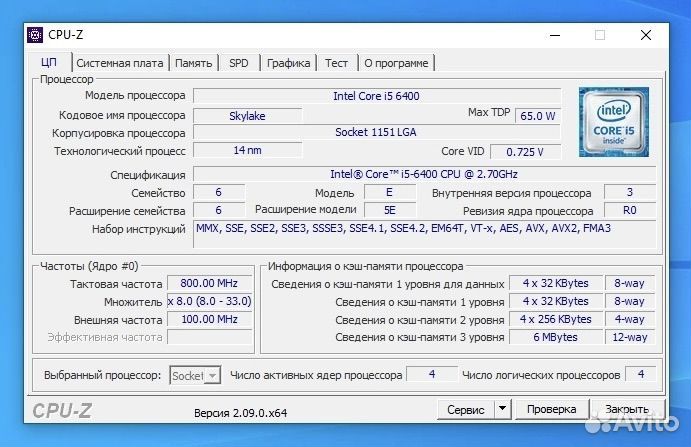
Task: Click the 0.725 V Core VID value
Action: pyautogui.click(x=525, y=152)
